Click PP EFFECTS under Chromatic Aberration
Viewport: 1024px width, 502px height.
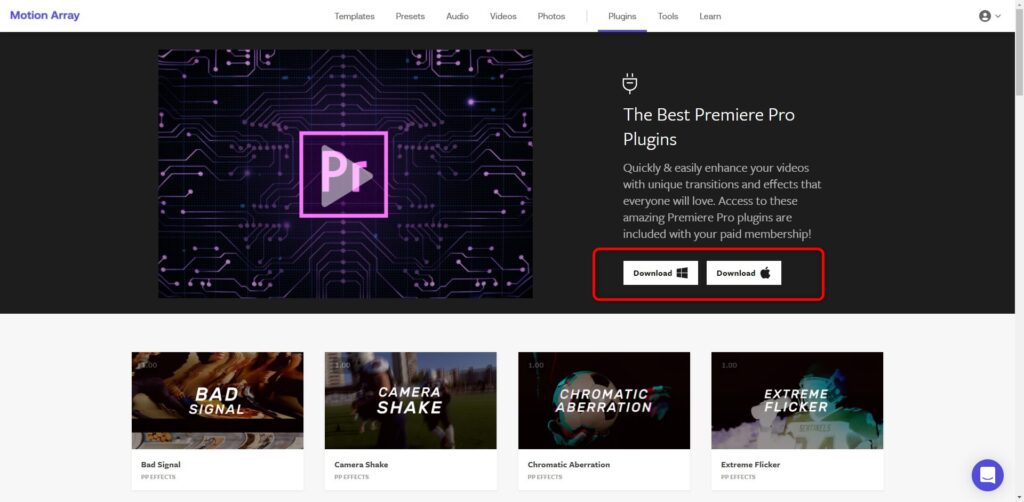click(545, 477)
